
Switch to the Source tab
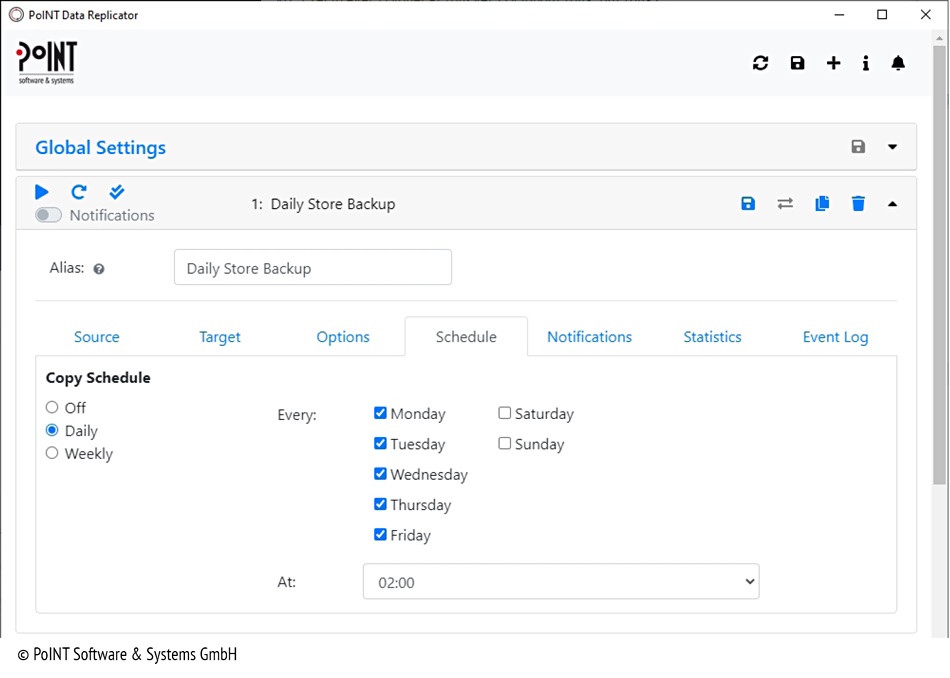click(x=97, y=337)
